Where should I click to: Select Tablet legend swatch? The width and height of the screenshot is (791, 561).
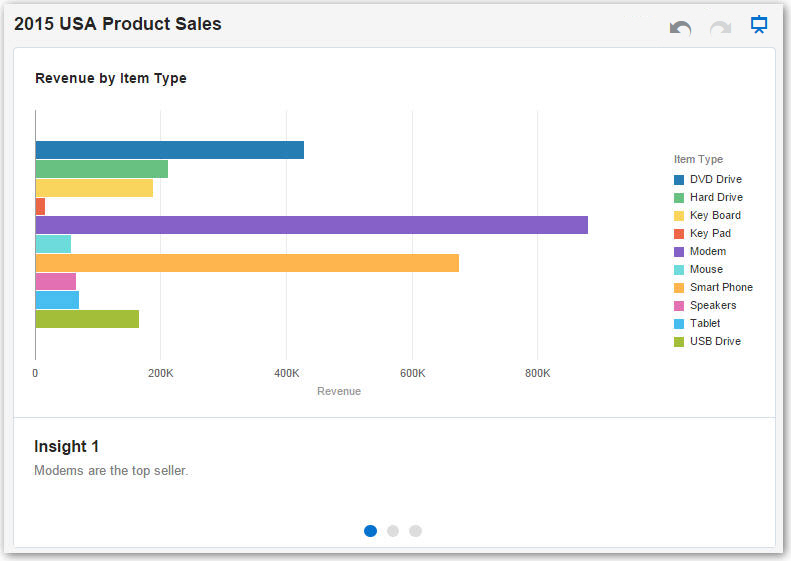coord(679,324)
